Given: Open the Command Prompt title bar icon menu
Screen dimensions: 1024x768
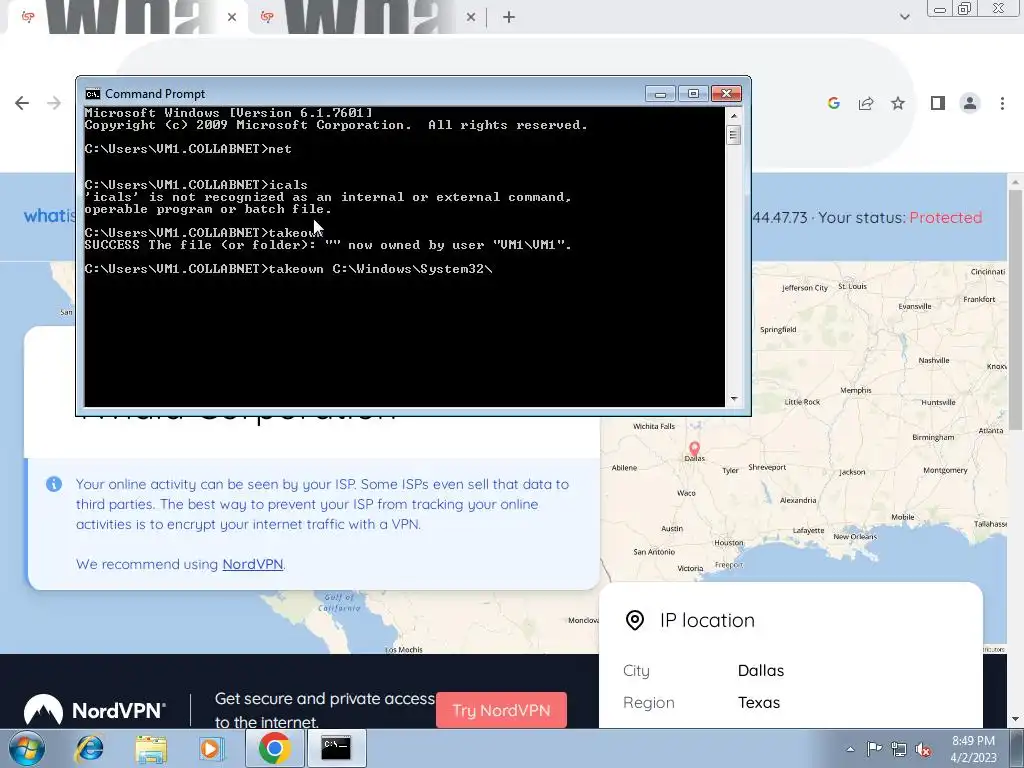Looking at the screenshot, I should pos(93,94).
